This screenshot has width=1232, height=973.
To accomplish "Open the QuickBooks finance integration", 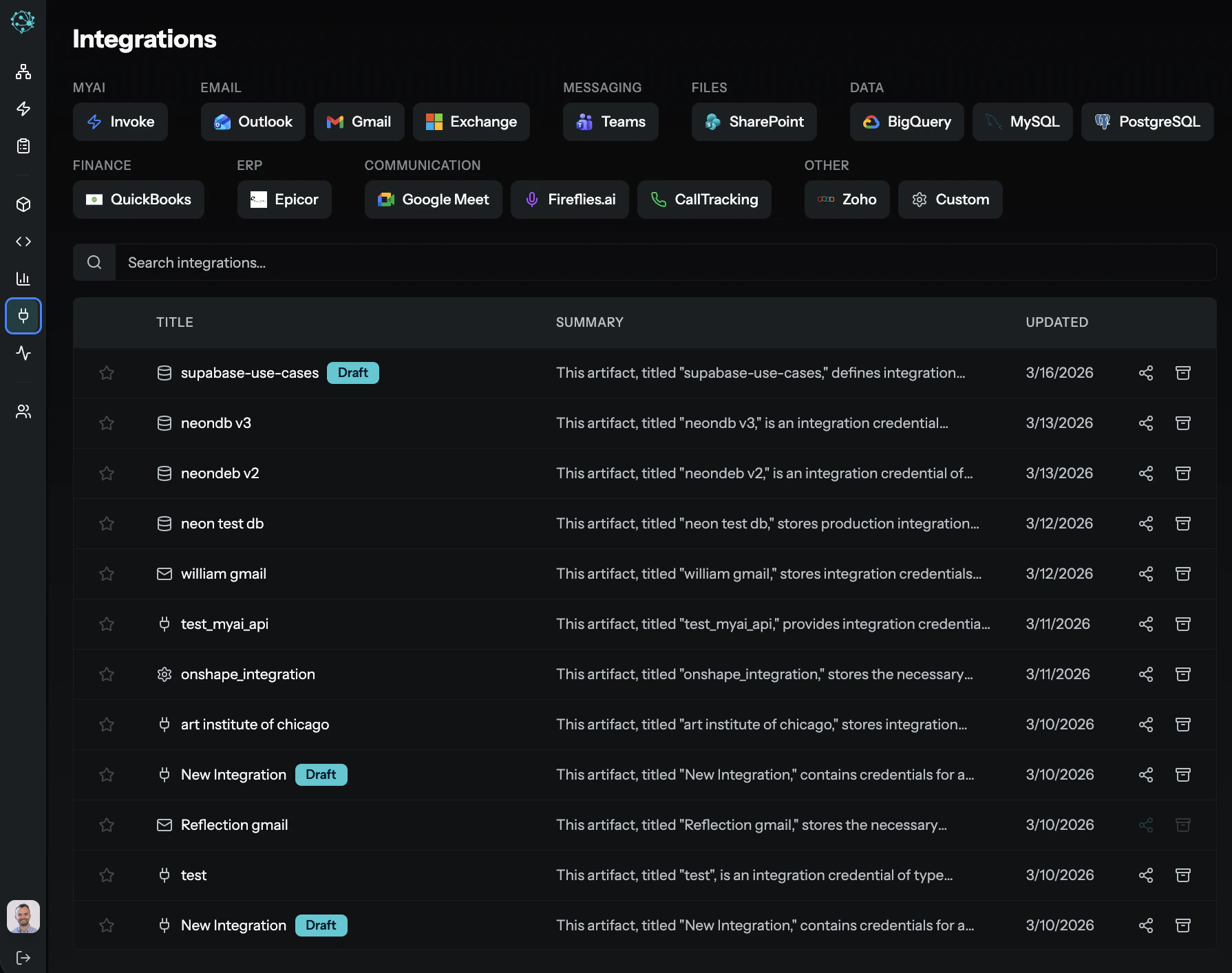I will tap(138, 200).
